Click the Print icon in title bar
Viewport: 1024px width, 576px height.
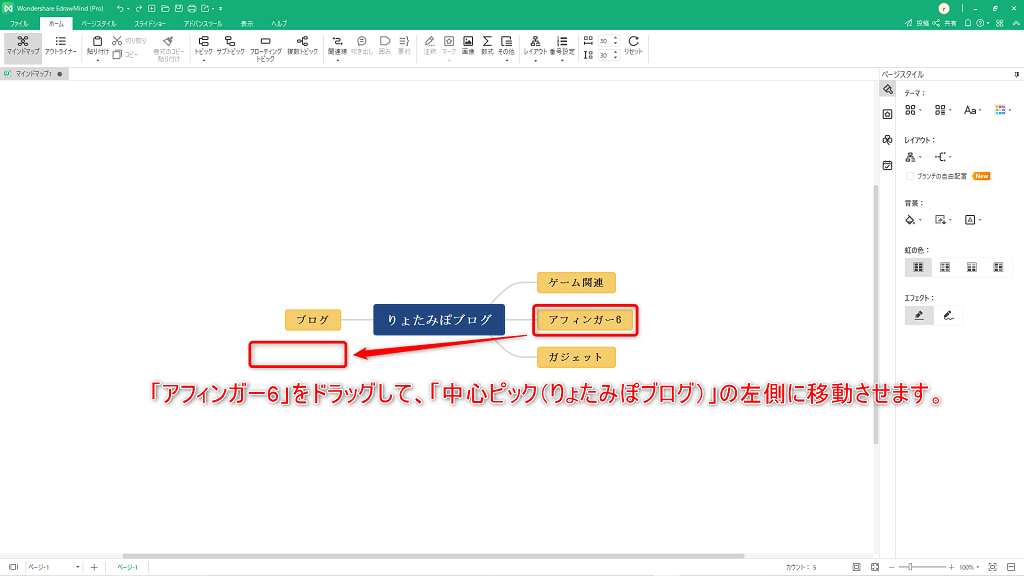192,8
